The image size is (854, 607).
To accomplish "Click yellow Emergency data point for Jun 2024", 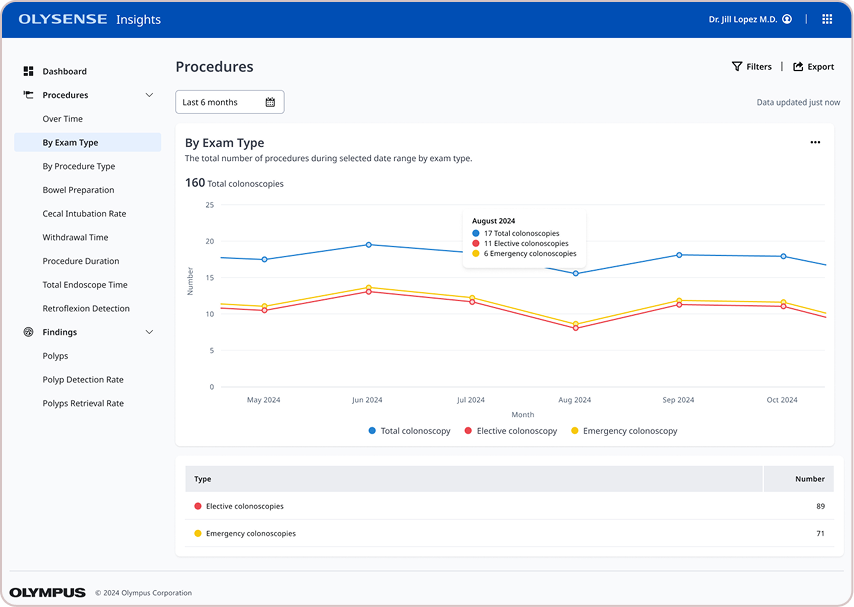I will pos(369,287).
